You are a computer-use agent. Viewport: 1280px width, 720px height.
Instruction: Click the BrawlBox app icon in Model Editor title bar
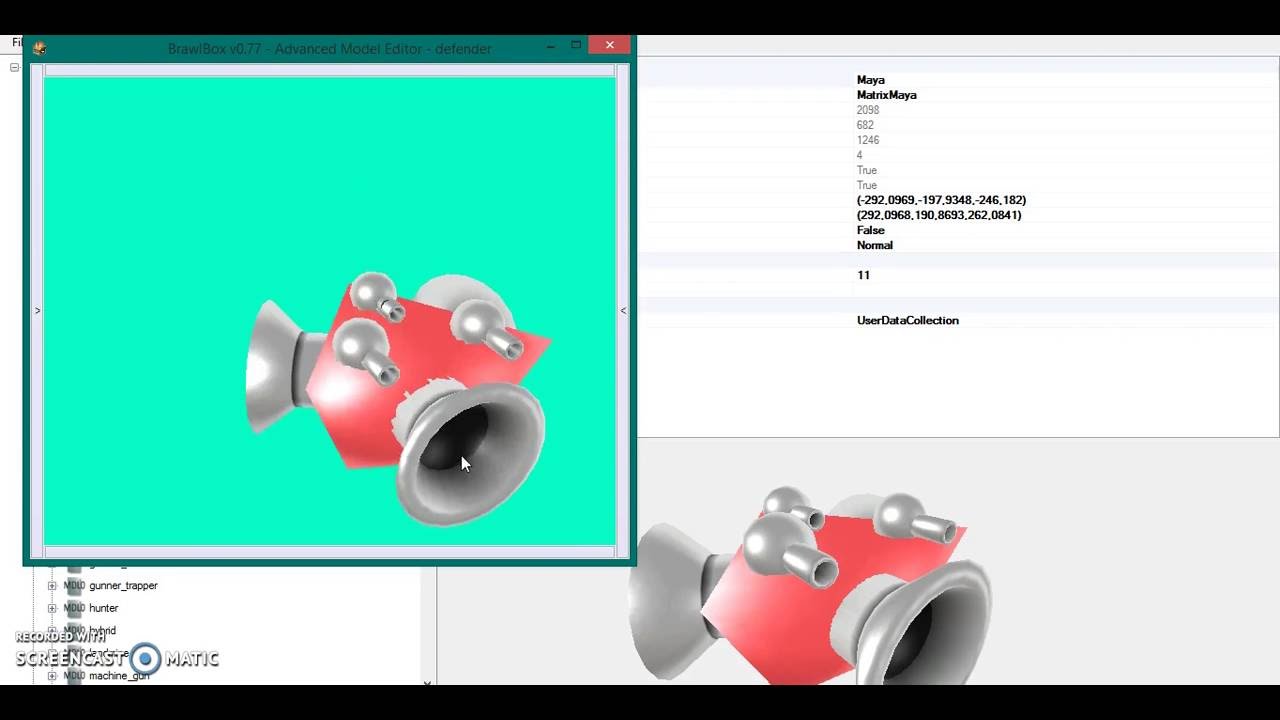point(39,48)
